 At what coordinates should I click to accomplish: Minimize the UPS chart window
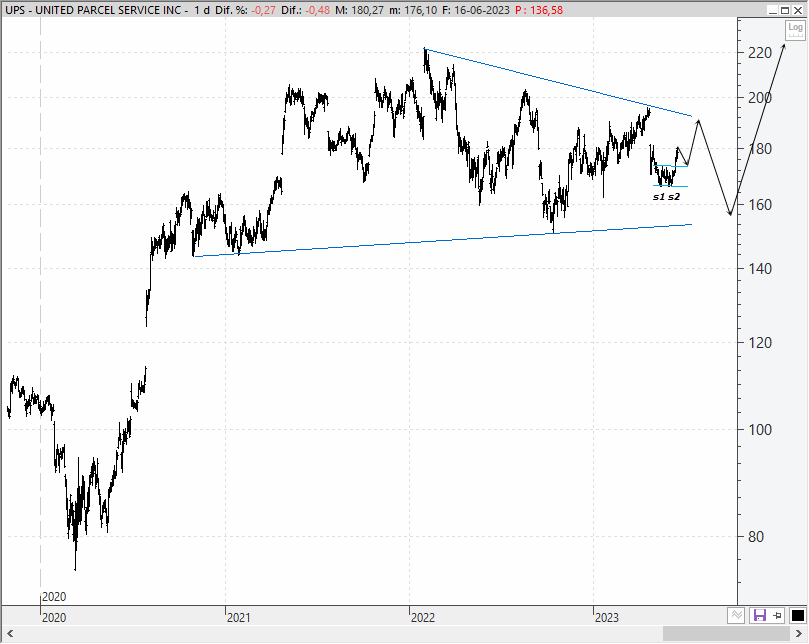(x=773, y=10)
